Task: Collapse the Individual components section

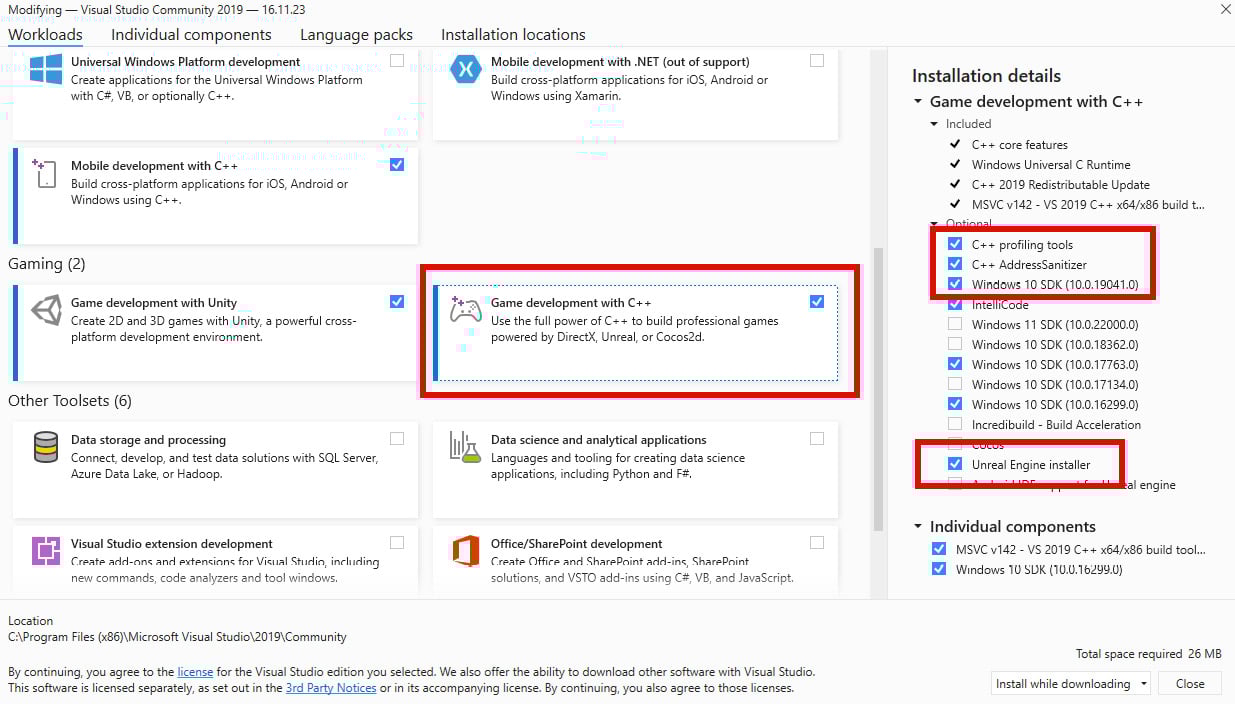Action: 918,527
